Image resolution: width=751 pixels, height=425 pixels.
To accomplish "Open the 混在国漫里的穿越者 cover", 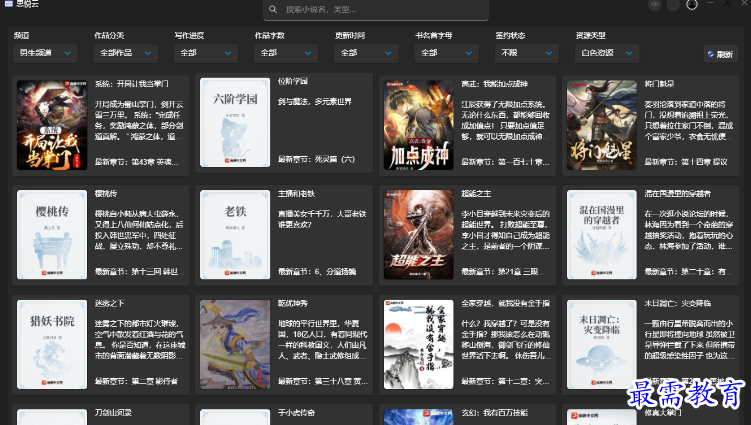I will pos(602,234).
